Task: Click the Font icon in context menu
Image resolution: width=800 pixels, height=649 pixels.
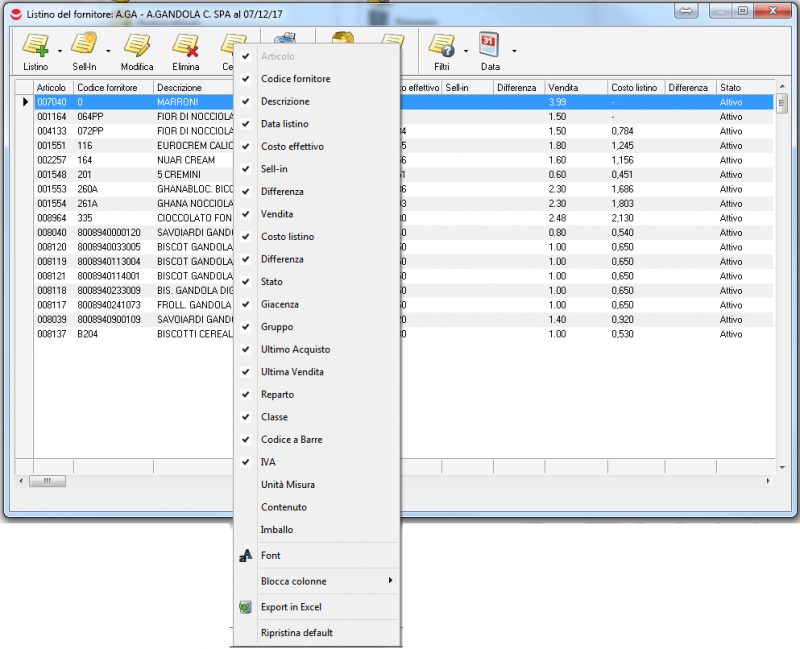Action: click(x=245, y=556)
